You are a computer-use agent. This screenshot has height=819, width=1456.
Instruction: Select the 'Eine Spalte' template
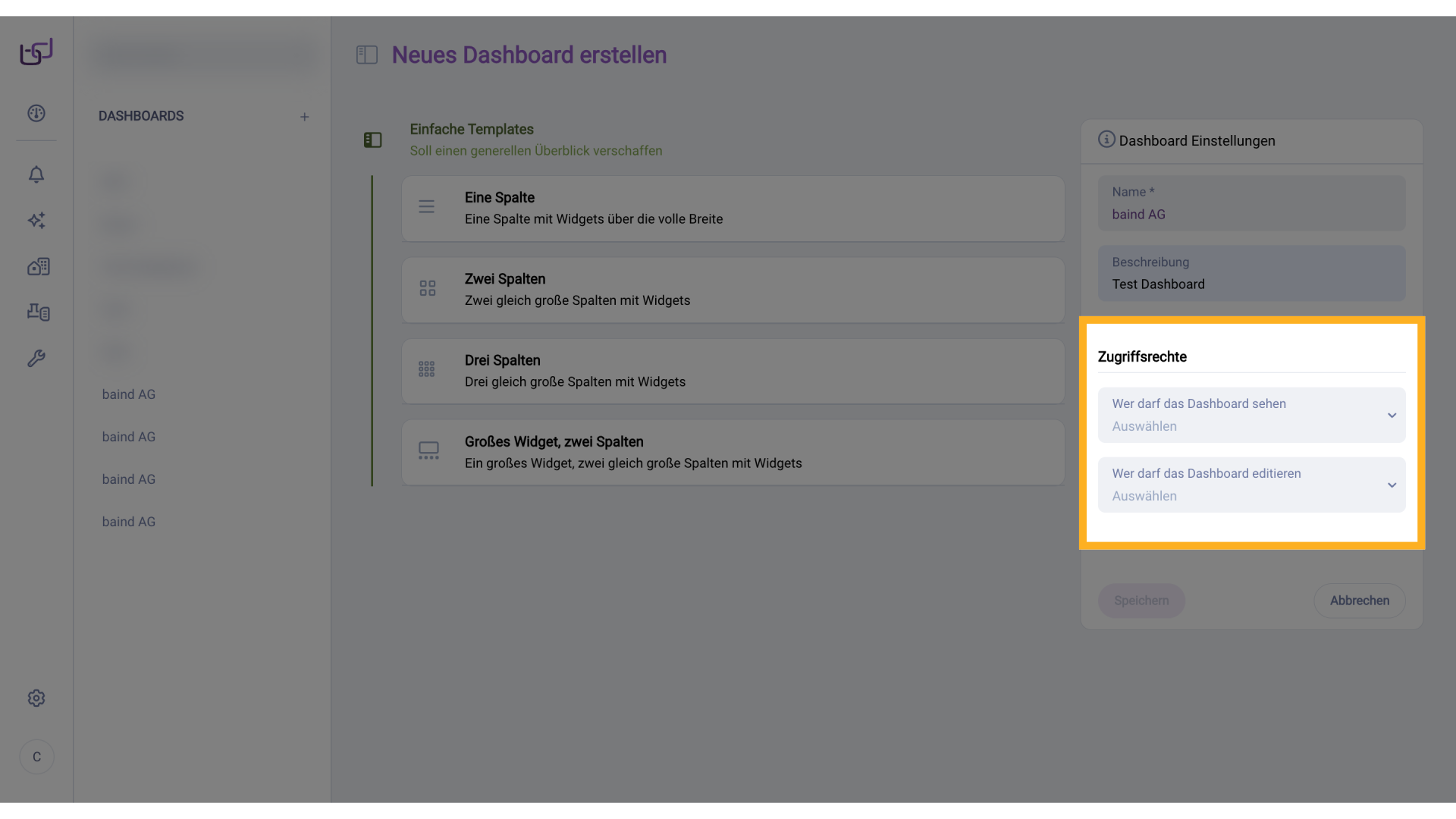click(x=733, y=209)
